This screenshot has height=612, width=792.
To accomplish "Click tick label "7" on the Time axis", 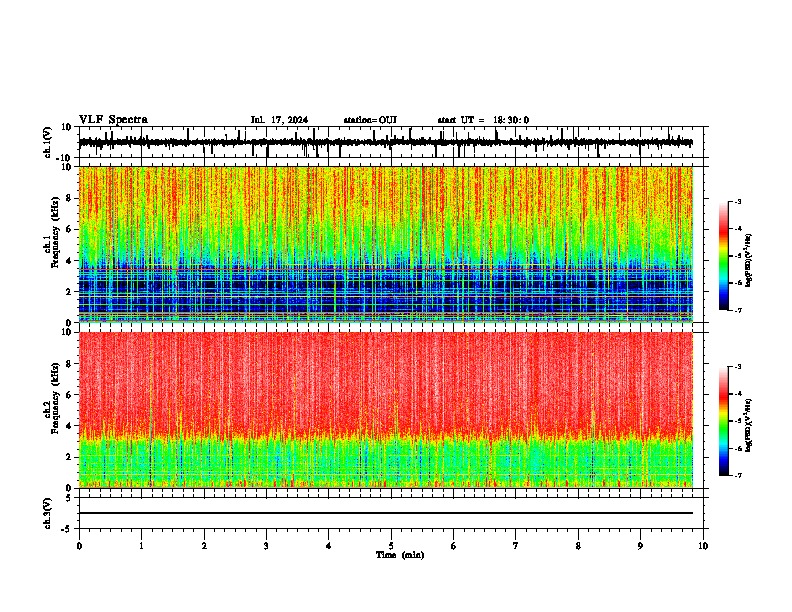I will [x=516, y=546].
